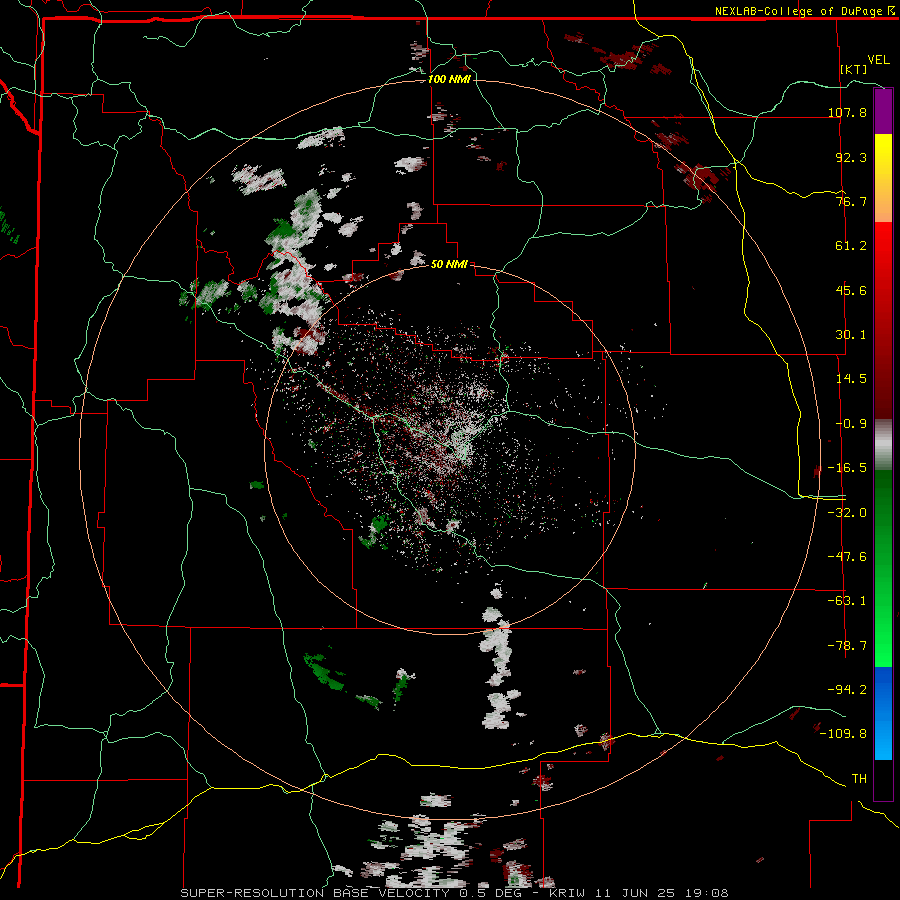Click the blue segment of velocity color bar
The width and height of the screenshot is (900, 900).
coord(883,713)
